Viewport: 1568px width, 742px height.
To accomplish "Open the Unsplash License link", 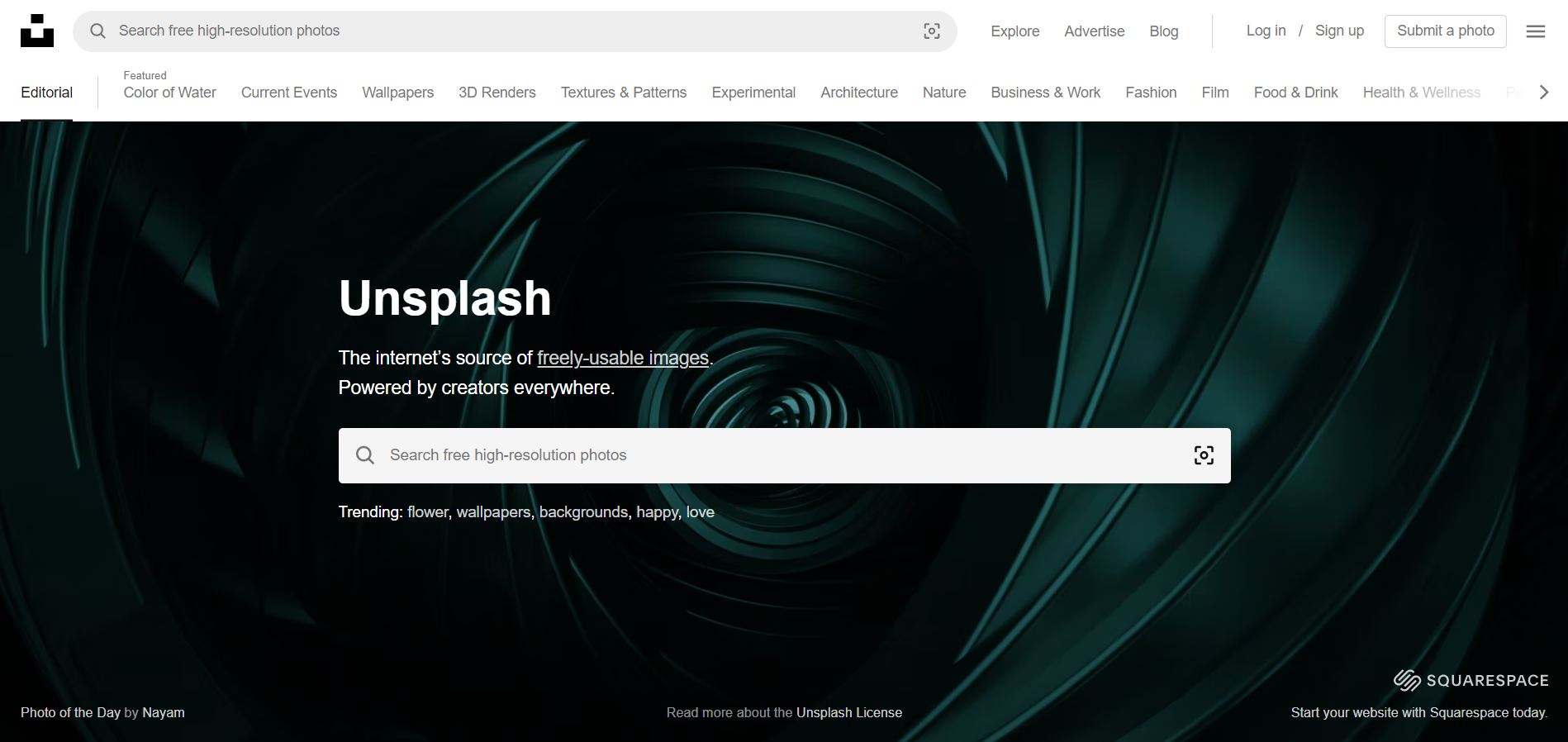I will (848, 712).
